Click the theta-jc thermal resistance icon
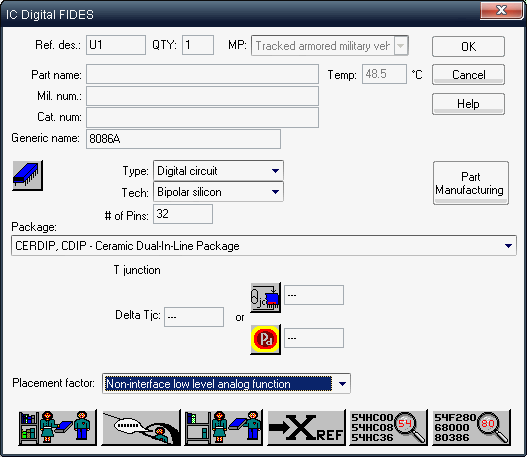 (266, 298)
